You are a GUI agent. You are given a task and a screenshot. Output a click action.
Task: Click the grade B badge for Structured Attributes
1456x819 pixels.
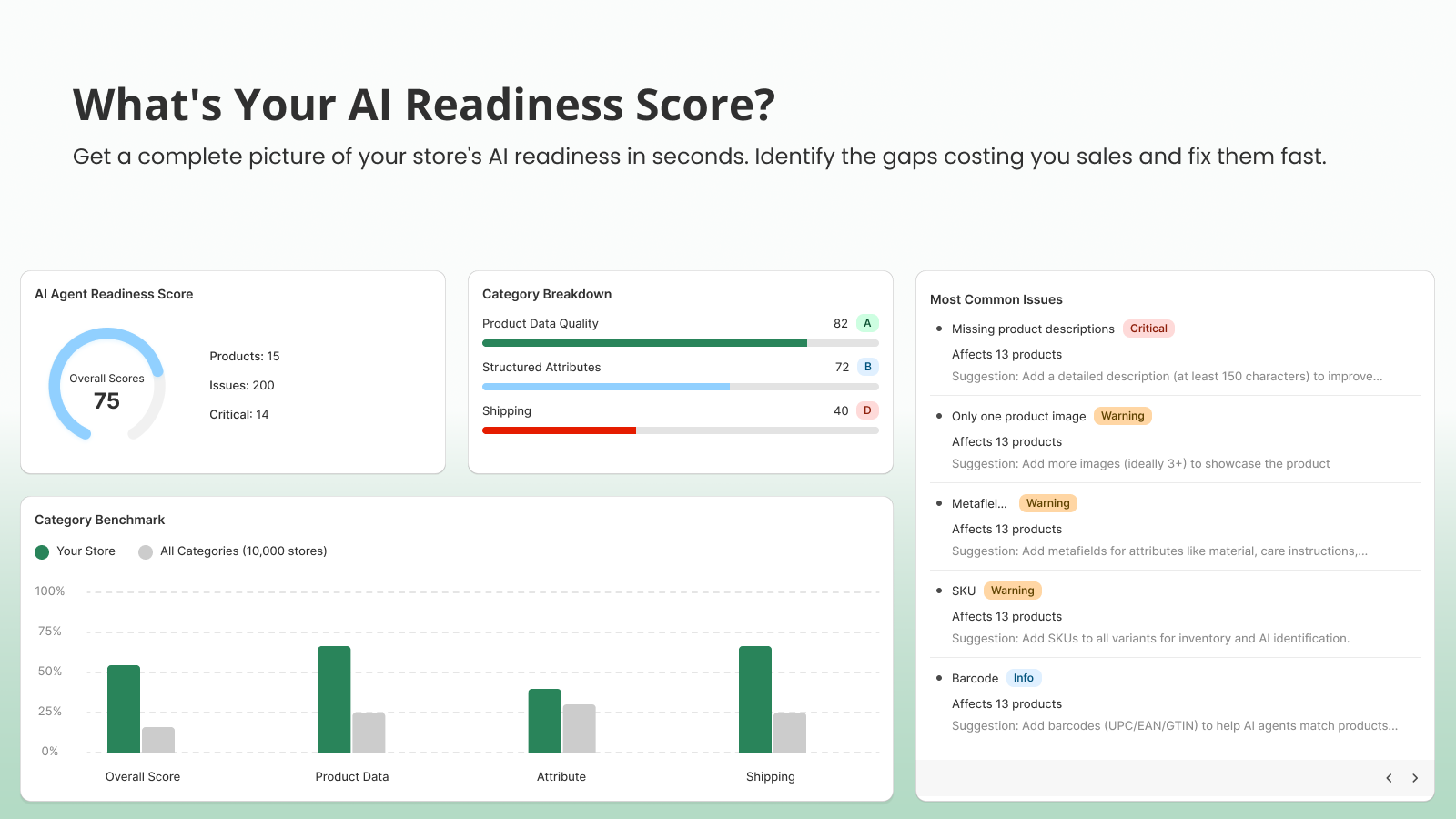[867, 367]
